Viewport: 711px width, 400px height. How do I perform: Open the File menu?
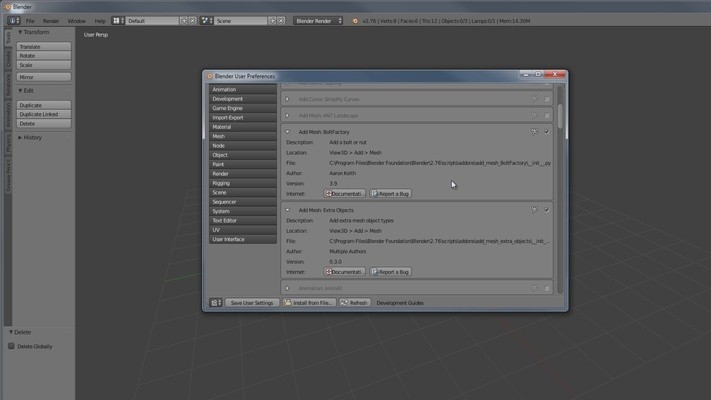tap(30, 21)
